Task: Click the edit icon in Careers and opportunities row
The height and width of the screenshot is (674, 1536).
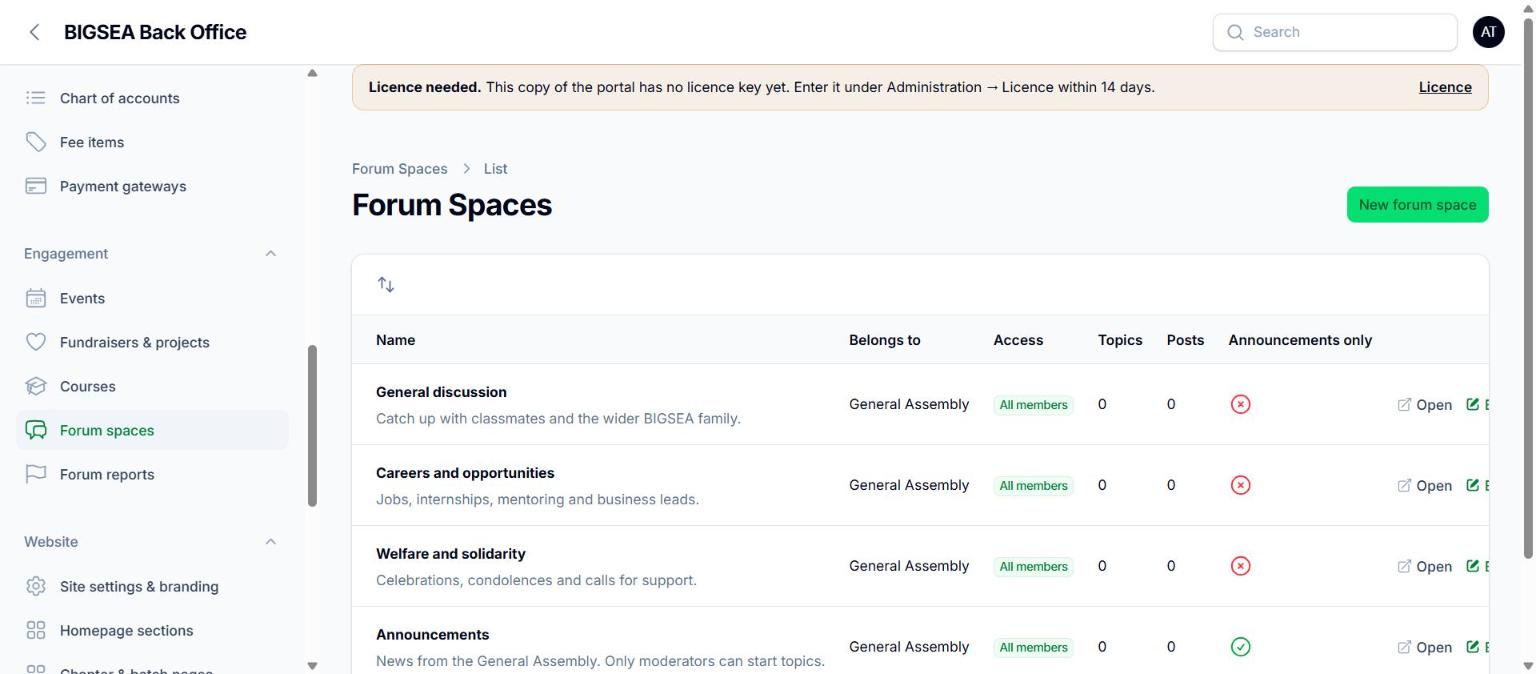Action: click(1472, 485)
